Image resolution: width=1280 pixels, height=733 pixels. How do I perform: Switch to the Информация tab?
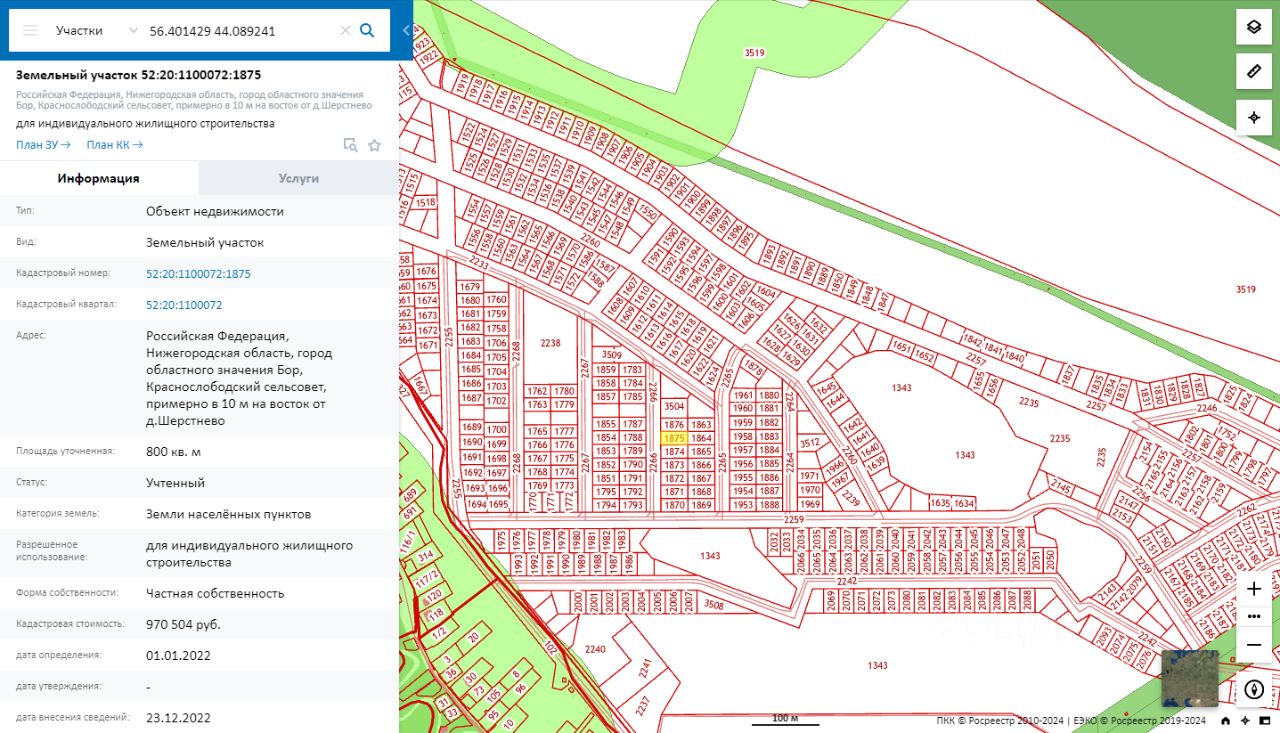[99, 178]
